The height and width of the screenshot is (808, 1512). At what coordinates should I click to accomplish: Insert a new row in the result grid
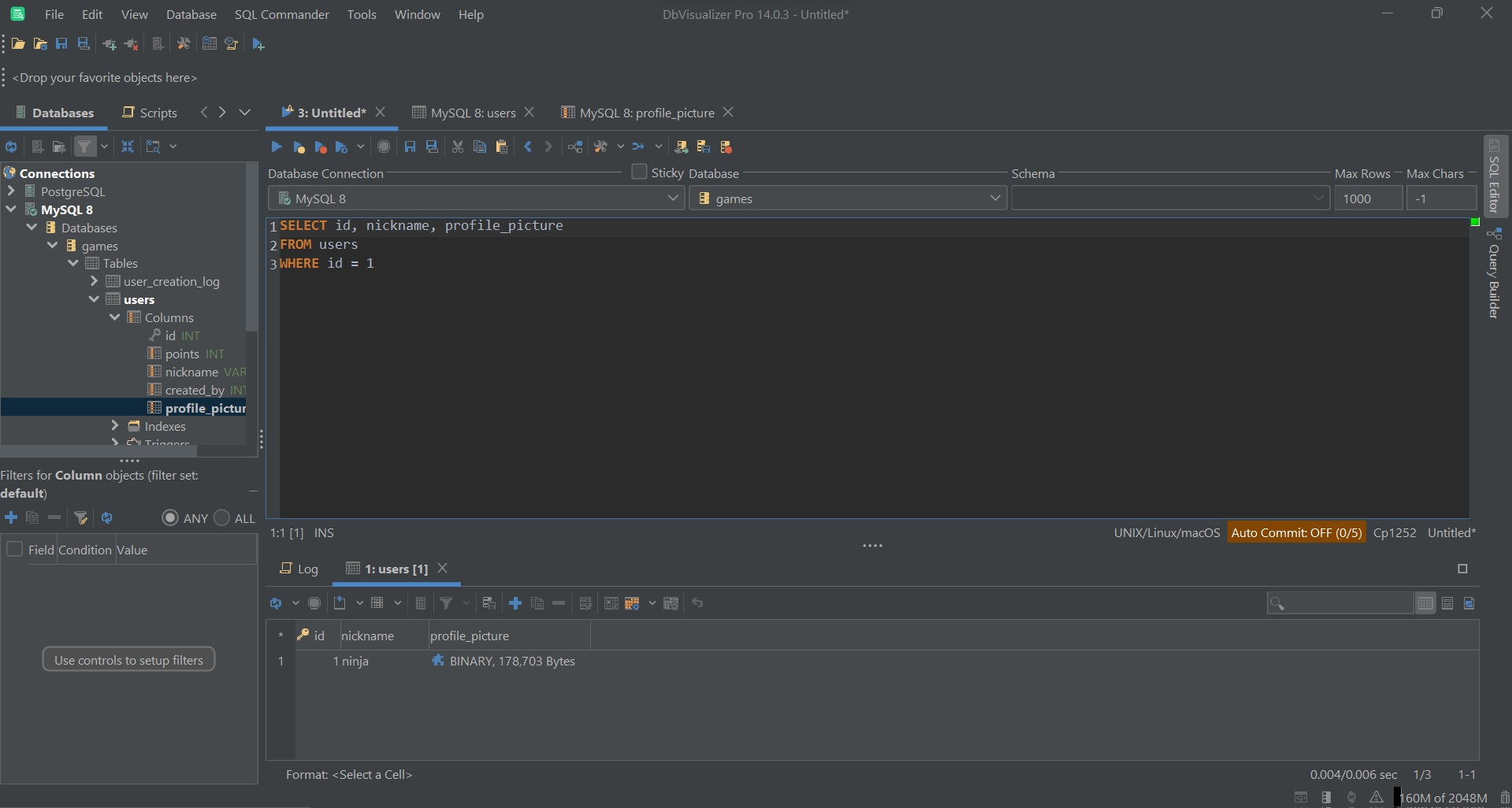[515, 602]
